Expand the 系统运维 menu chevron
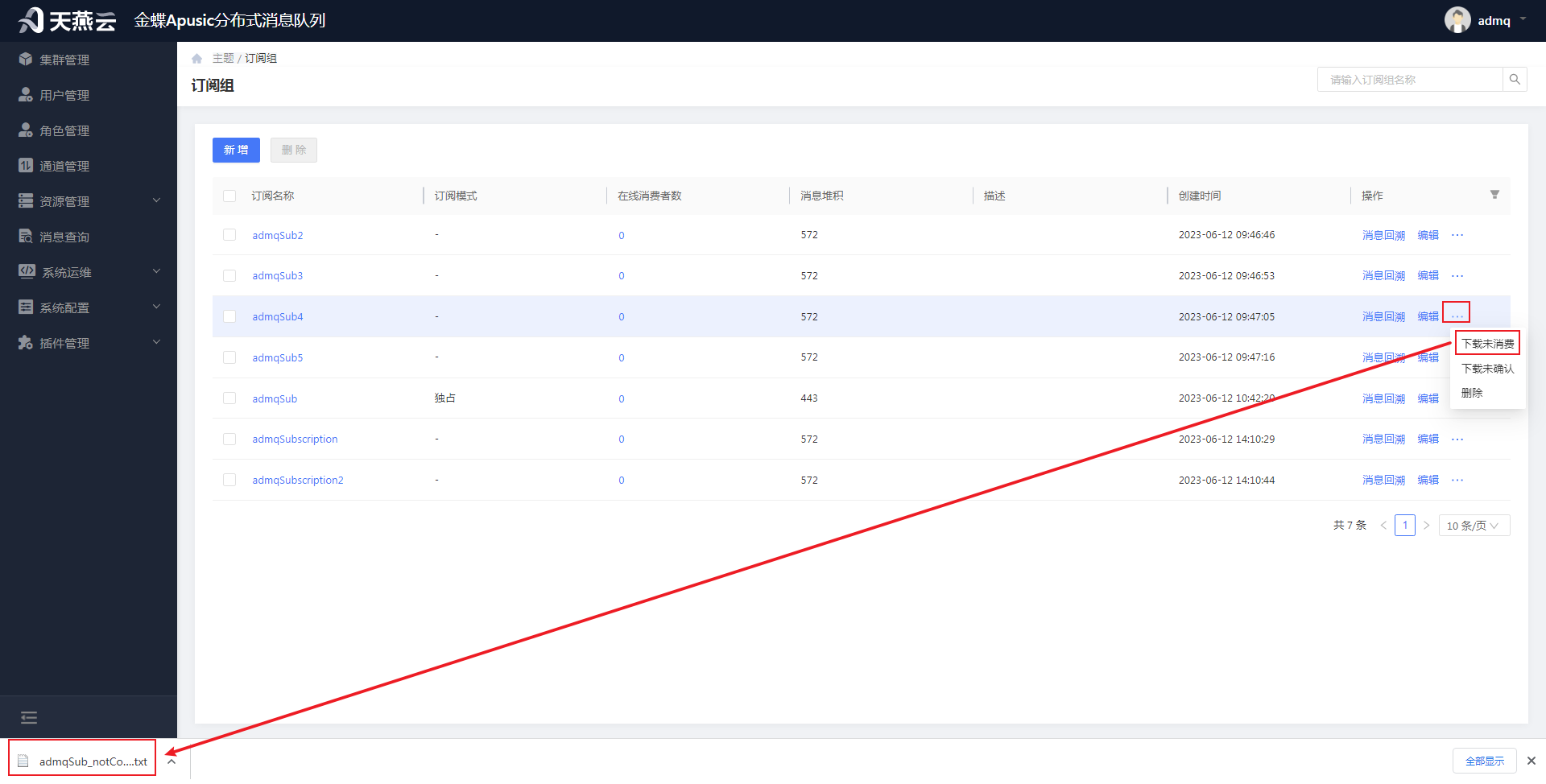This screenshot has height=784, width=1546. click(x=157, y=271)
